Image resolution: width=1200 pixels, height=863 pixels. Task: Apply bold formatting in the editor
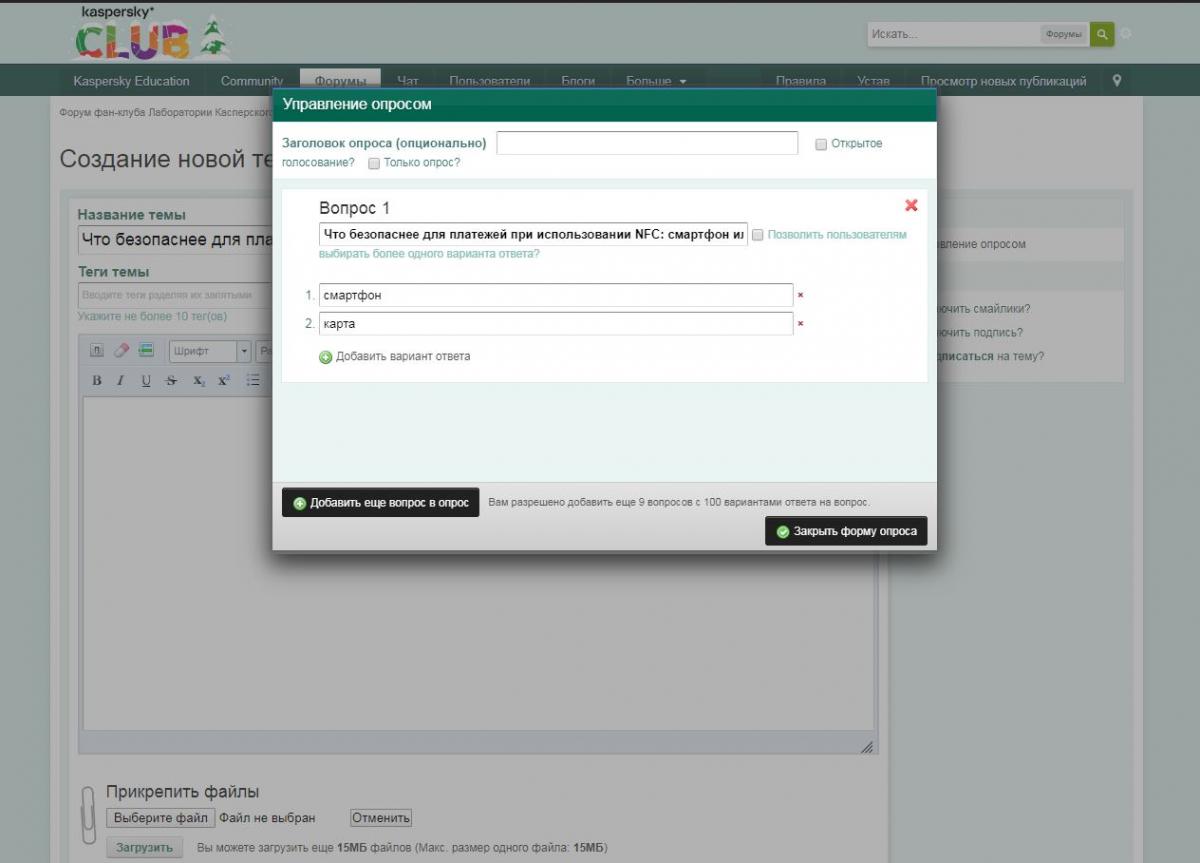pos(97,380)
